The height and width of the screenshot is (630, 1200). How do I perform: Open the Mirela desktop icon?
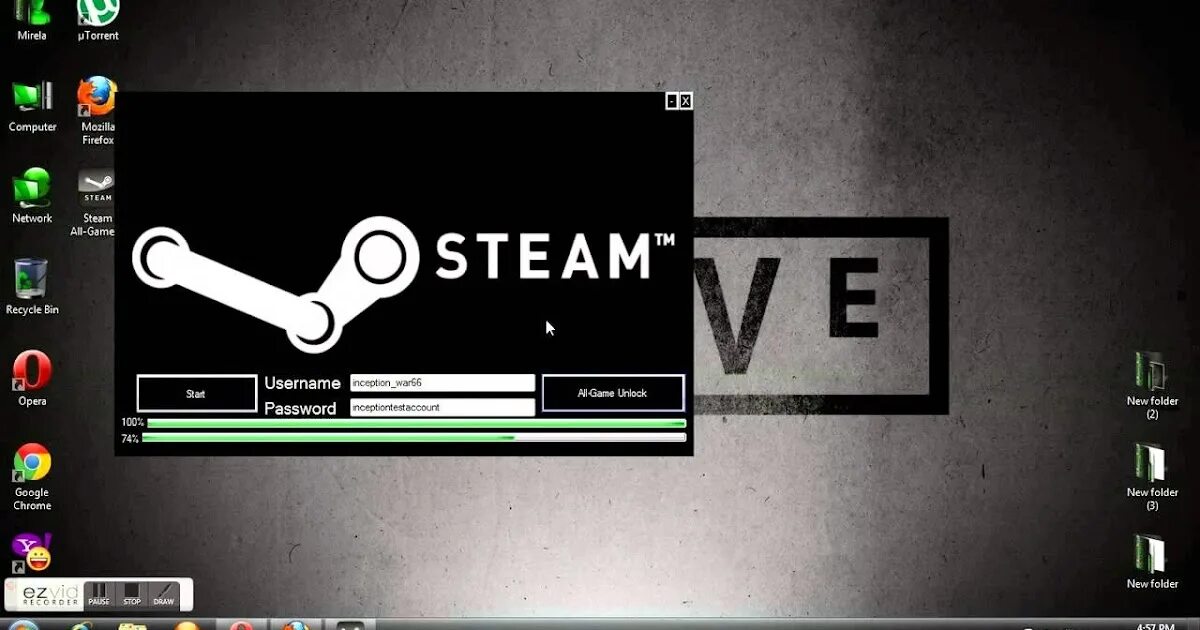(32, 18)
